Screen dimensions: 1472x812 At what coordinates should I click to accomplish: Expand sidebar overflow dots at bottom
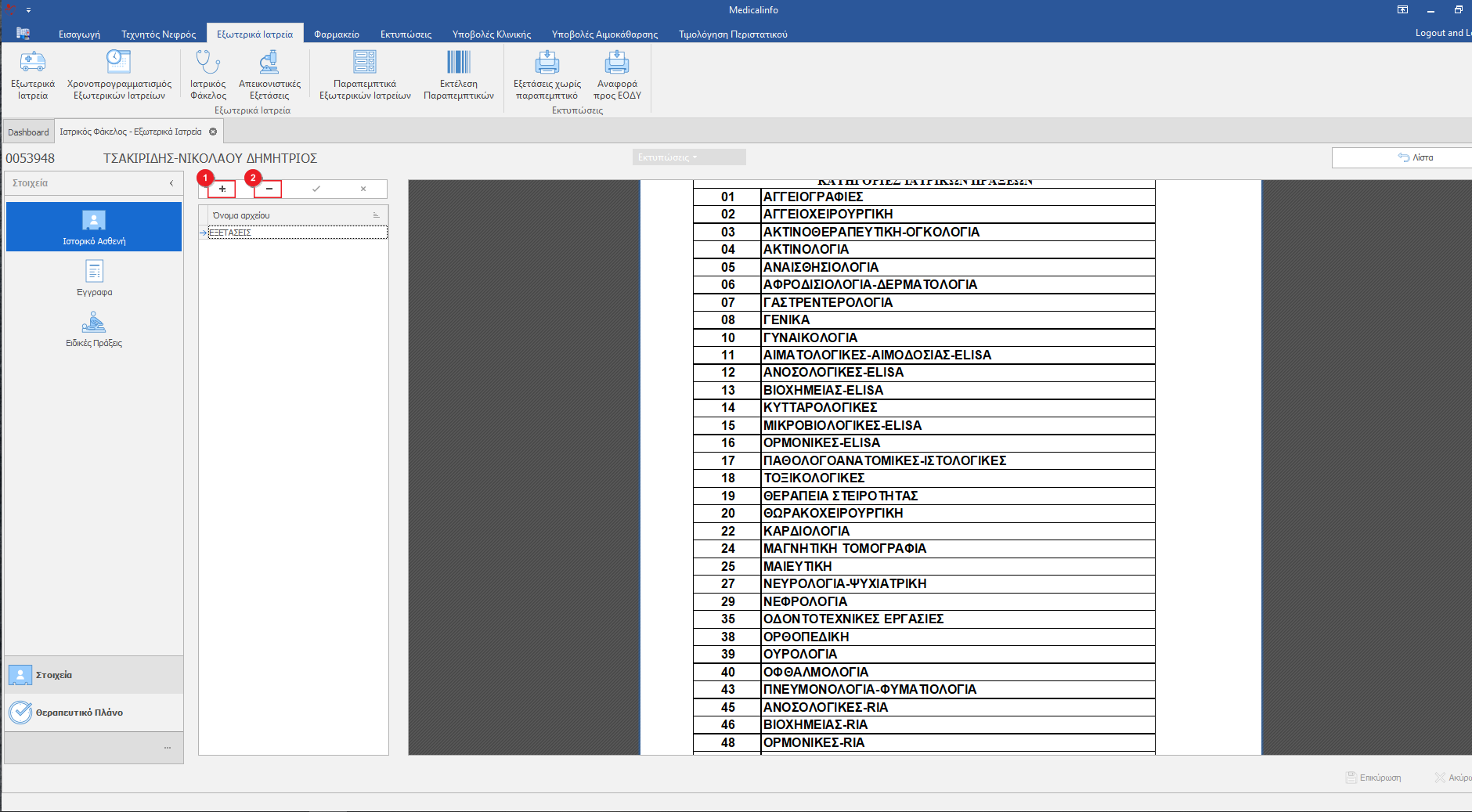(x=168, y=748)
